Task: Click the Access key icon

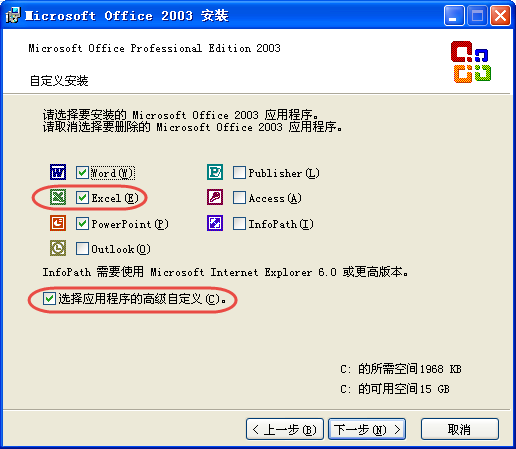Action: [x=215, y=197]
